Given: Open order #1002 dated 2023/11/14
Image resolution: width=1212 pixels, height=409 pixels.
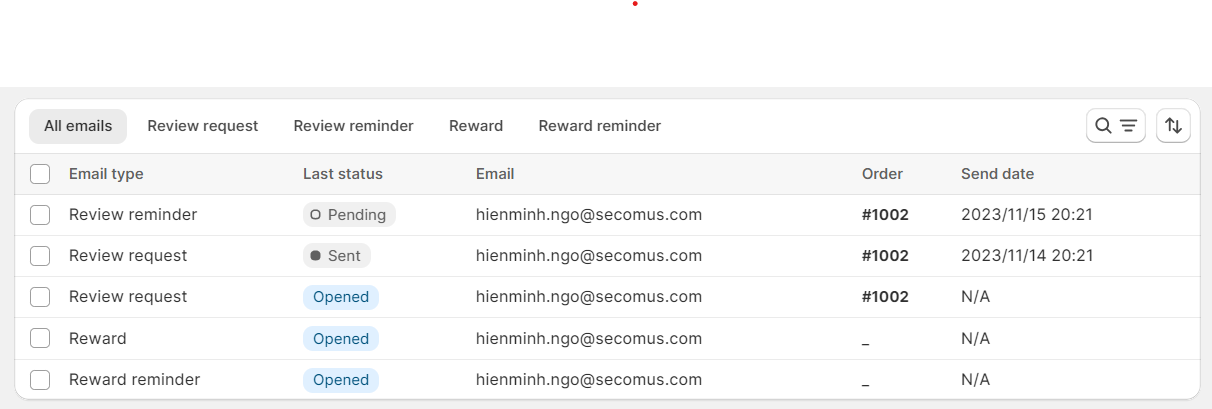Looking at the screenshot, I should pyautogui.click(x=885, y=256).
